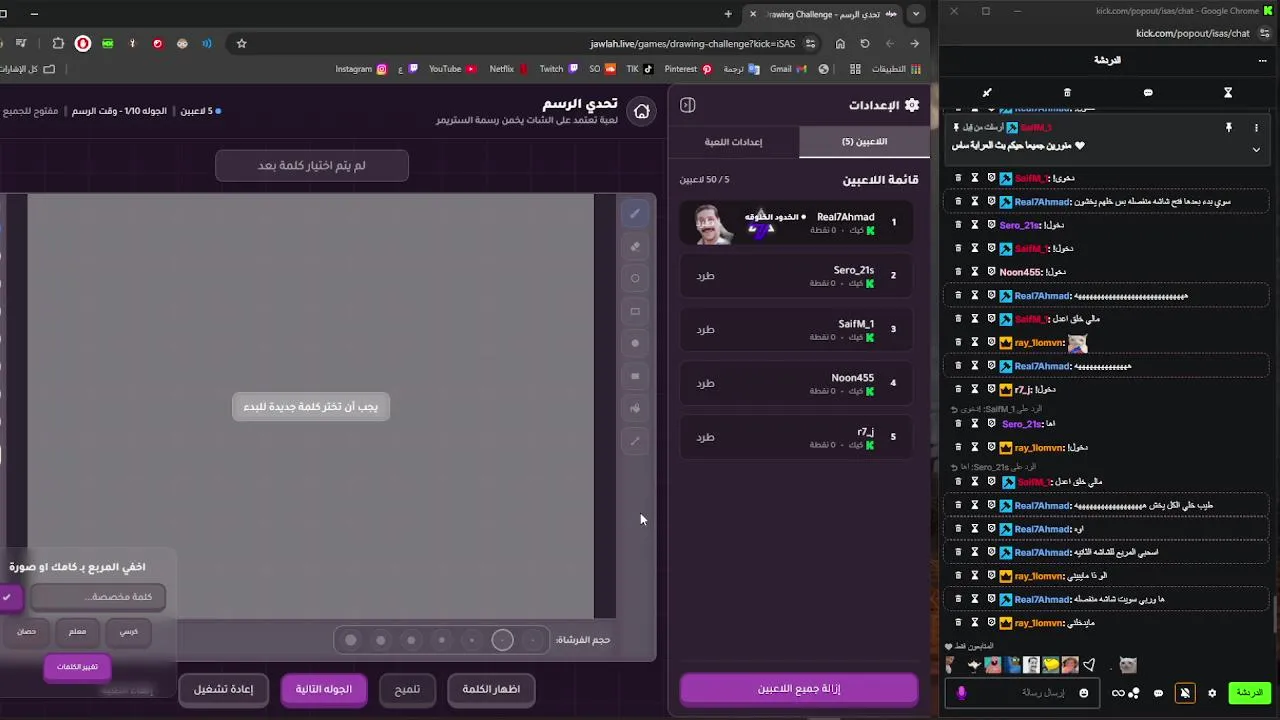Choose the word معلم

click(77, 632)
